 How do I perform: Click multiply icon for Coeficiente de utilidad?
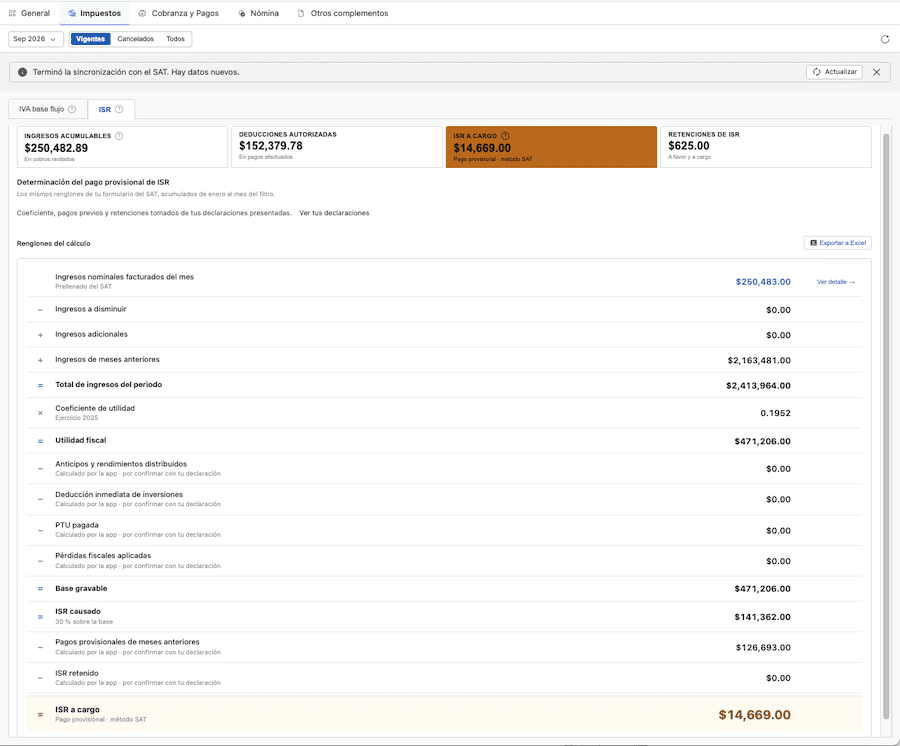click(40, 413)
